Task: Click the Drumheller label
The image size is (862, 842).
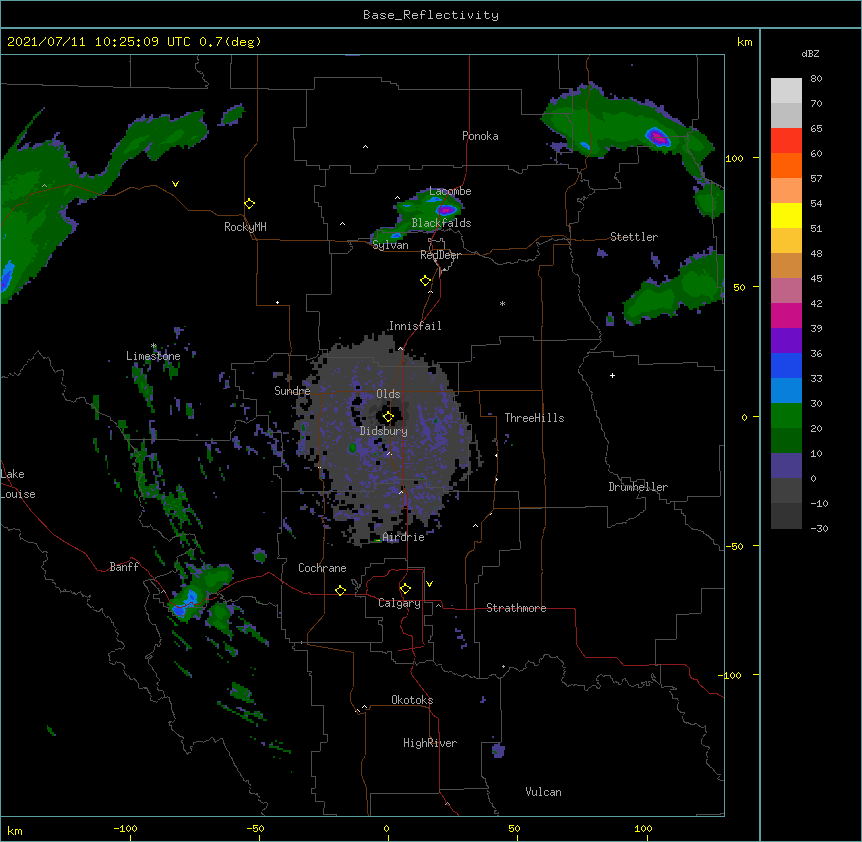Action: click(x=638, y=487)
